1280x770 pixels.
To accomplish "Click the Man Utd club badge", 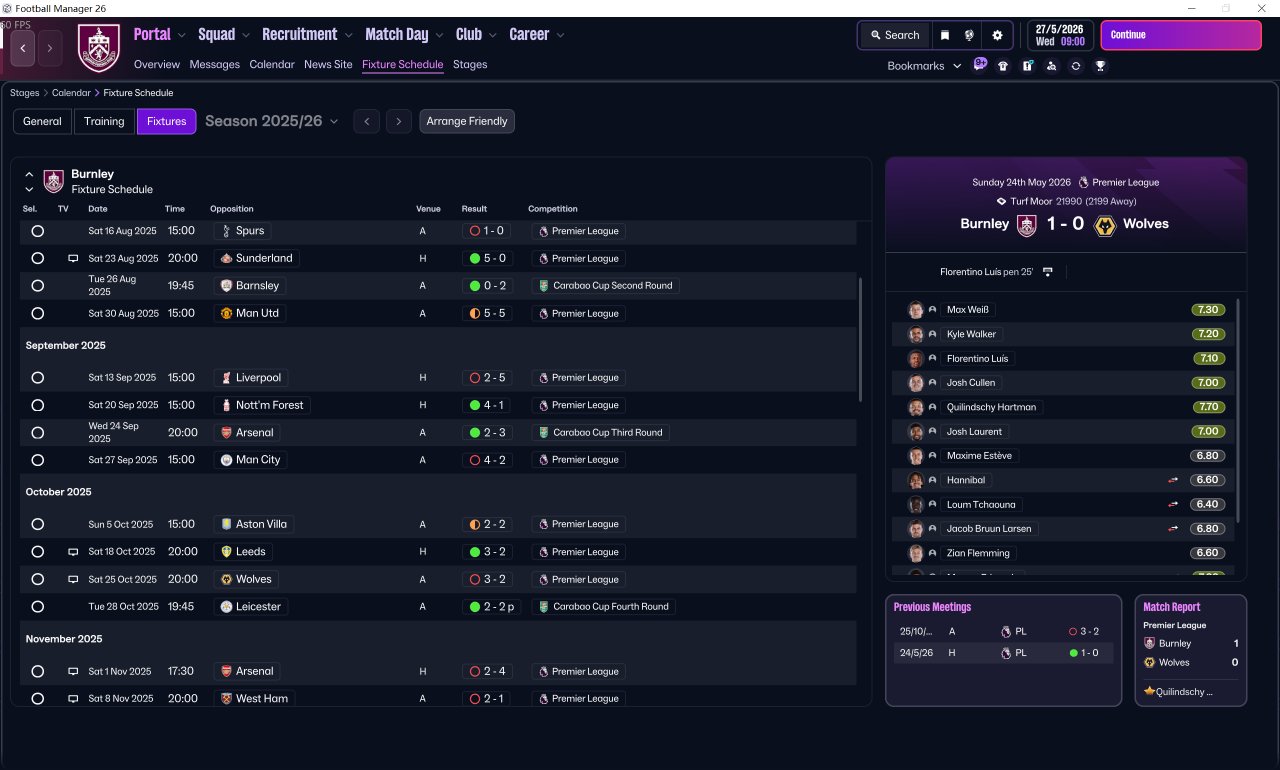I will pyautogui.click(x=226, y=313).
